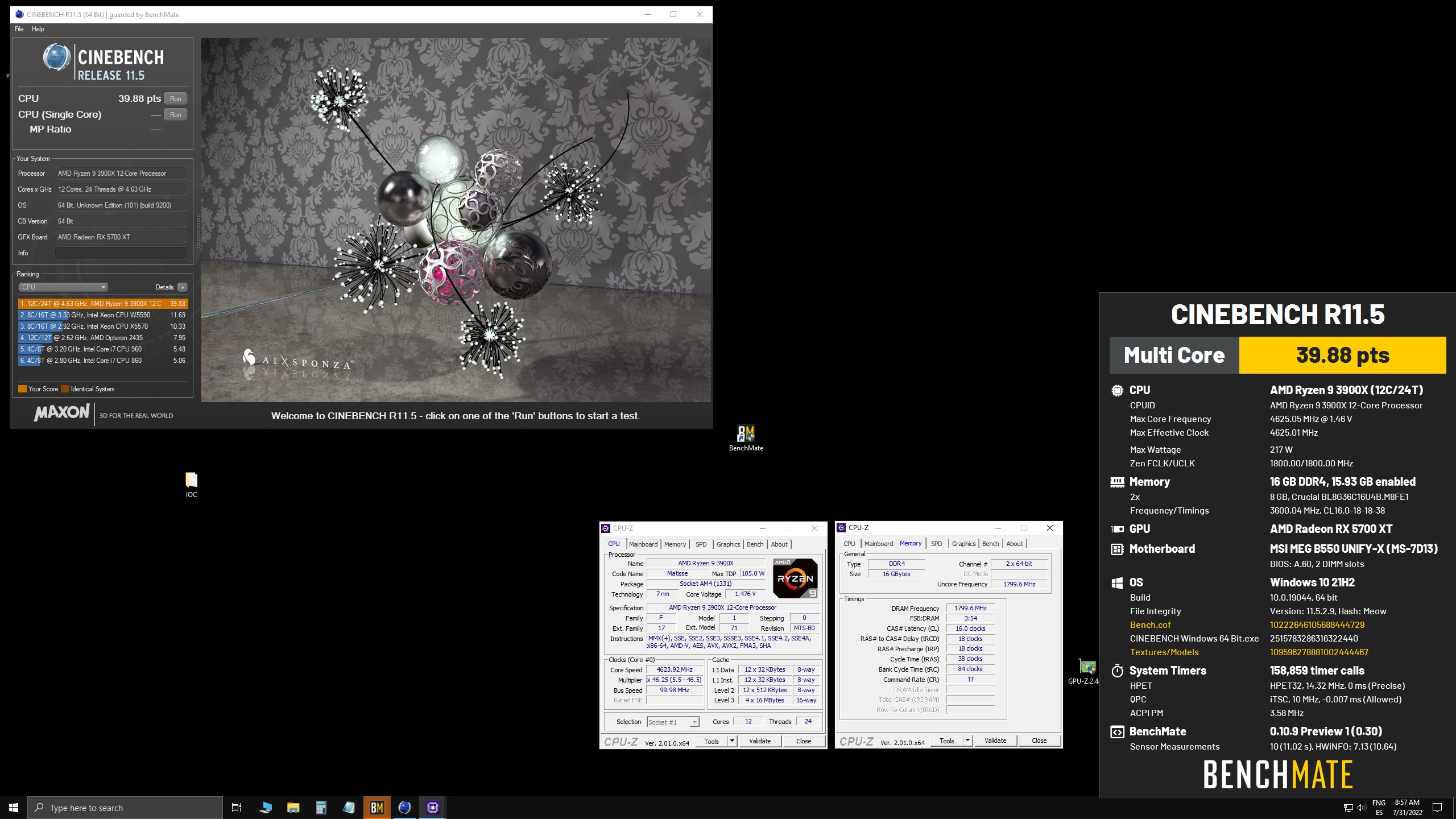The height and width of the screenshot is (819, 1456).
Task: Switch to BenchMate in the taskbar
Action: 377,808
